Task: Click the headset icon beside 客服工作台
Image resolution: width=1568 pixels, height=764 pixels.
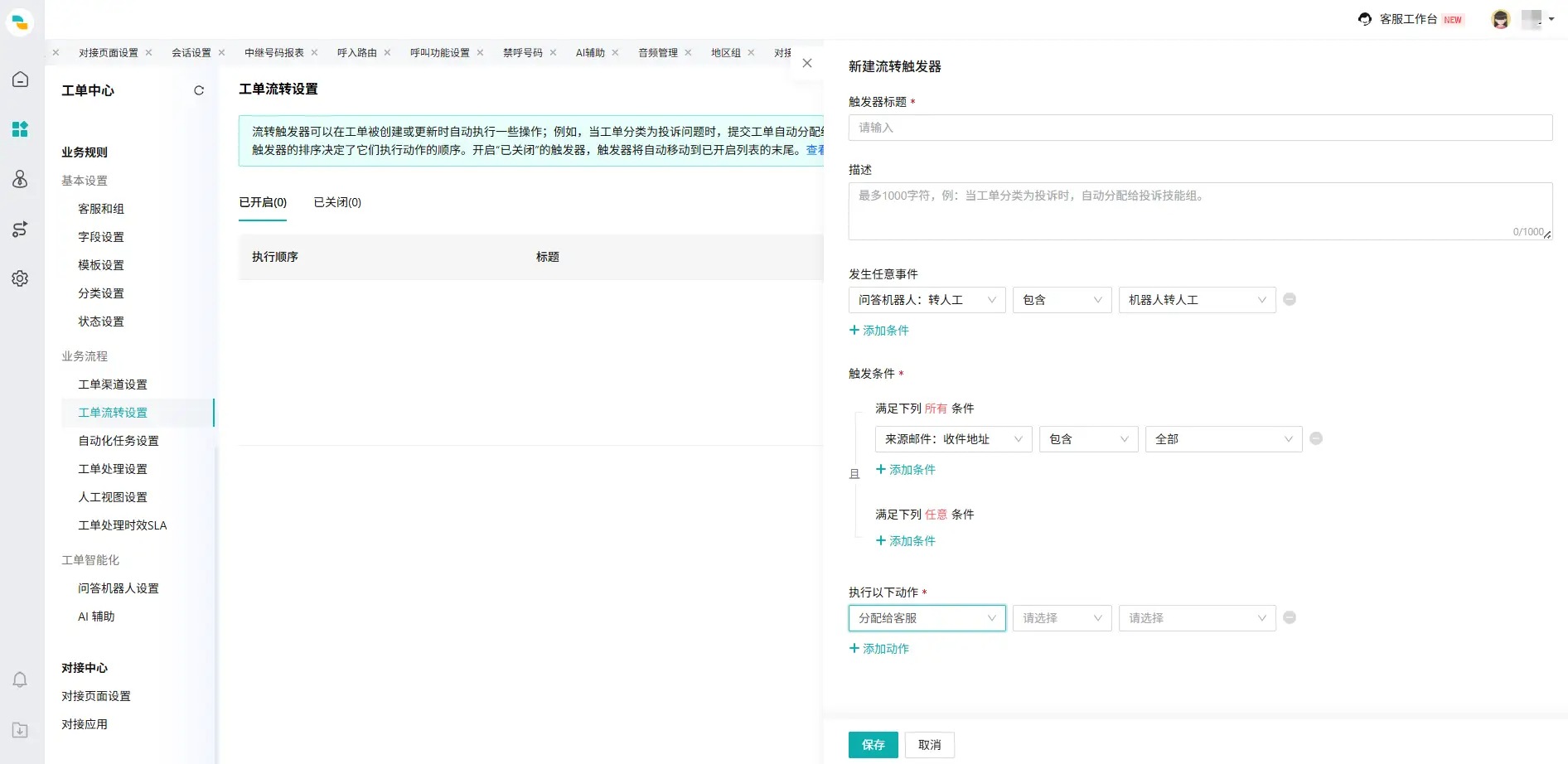Action: (1365, 19)
